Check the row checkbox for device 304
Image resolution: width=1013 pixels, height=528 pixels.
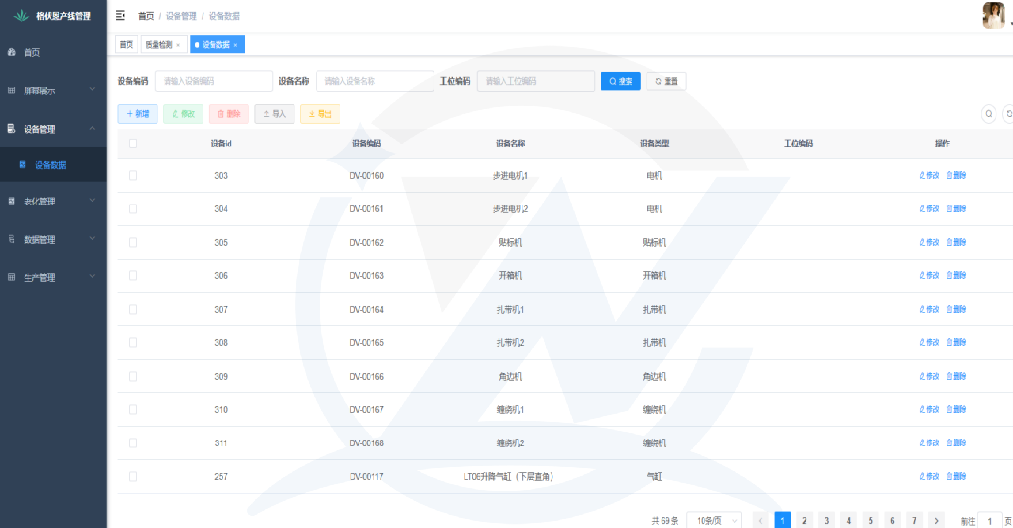pos(133,209)
